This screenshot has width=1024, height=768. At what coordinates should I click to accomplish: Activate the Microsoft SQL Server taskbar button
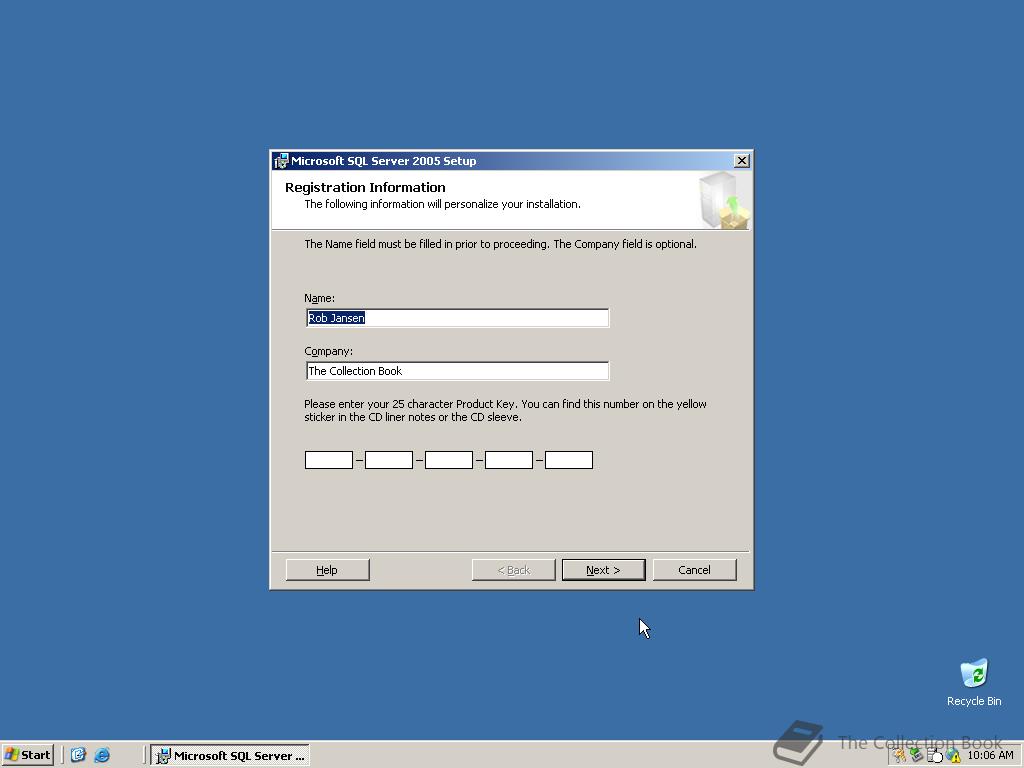point(230,756)
